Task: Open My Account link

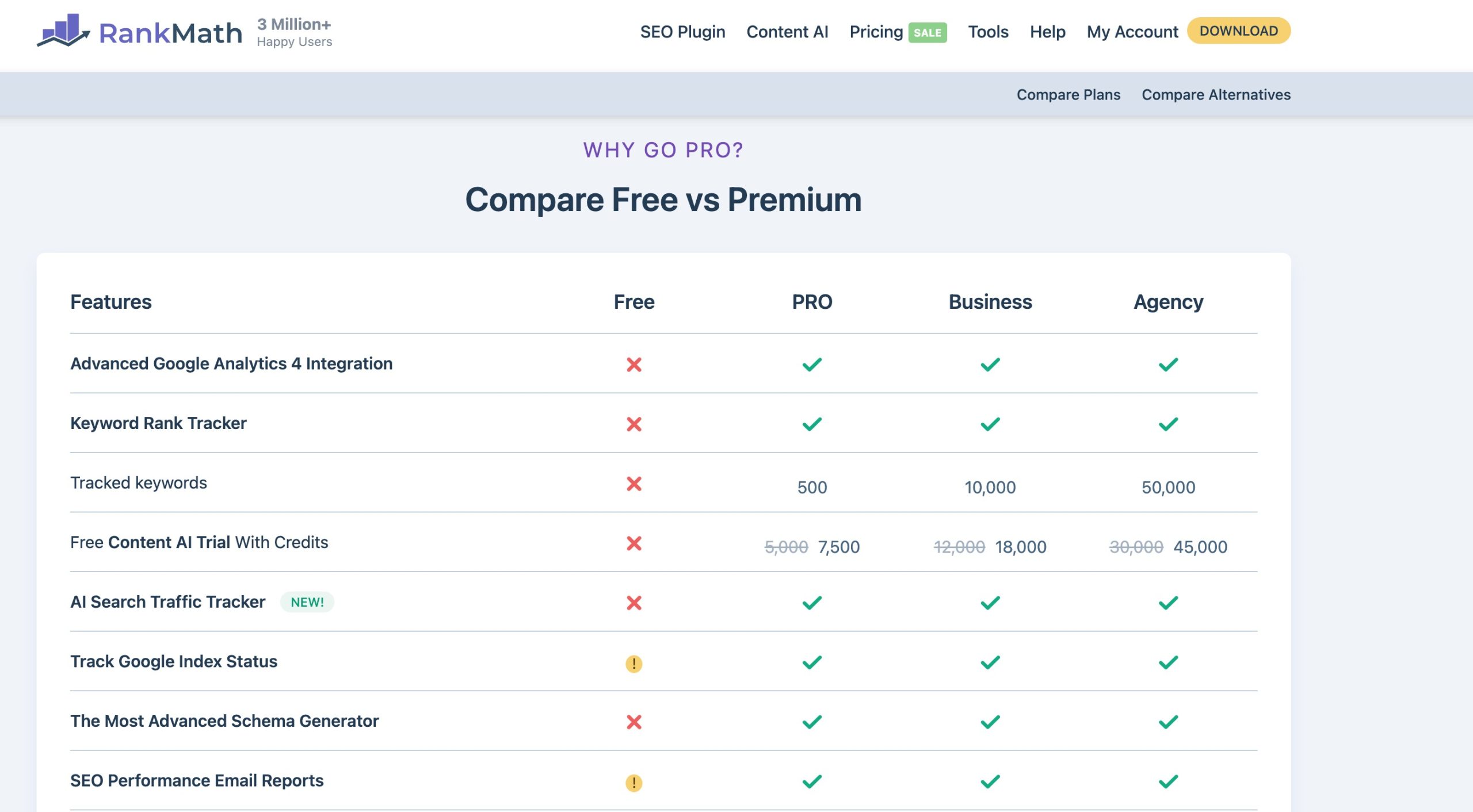Action: 1132,32
